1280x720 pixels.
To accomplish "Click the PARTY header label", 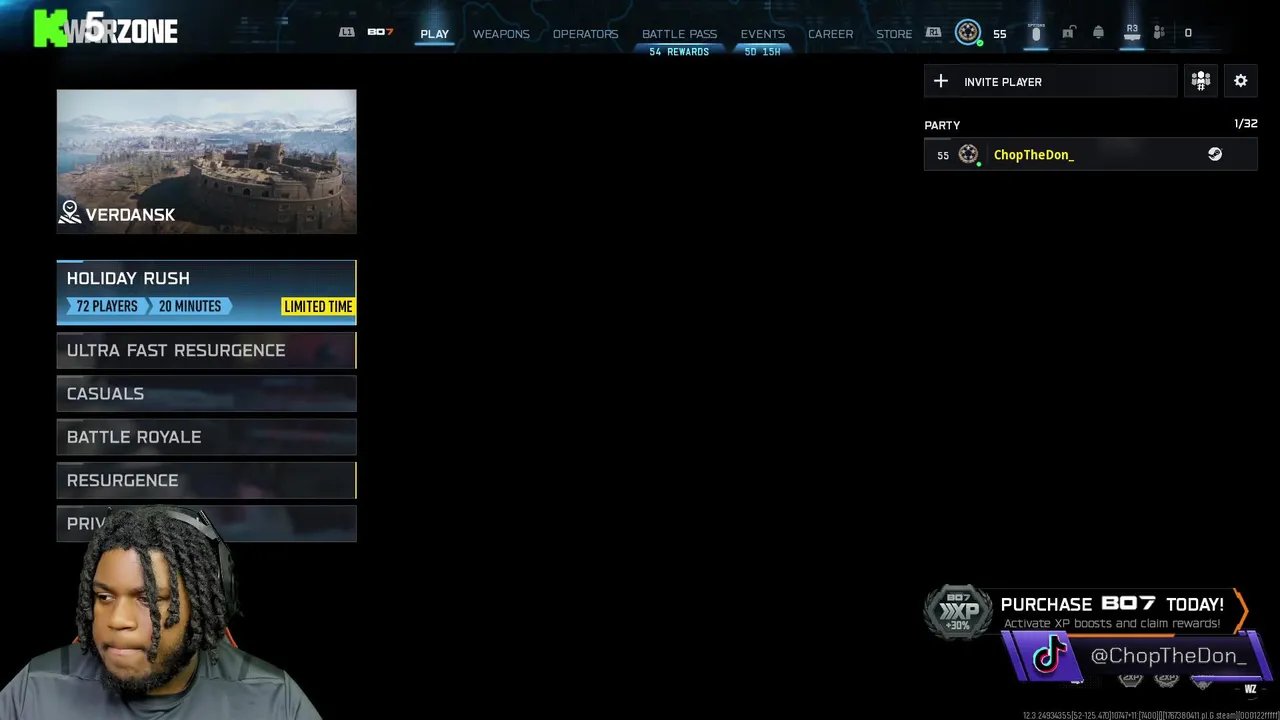I will (x=942, y=125).
